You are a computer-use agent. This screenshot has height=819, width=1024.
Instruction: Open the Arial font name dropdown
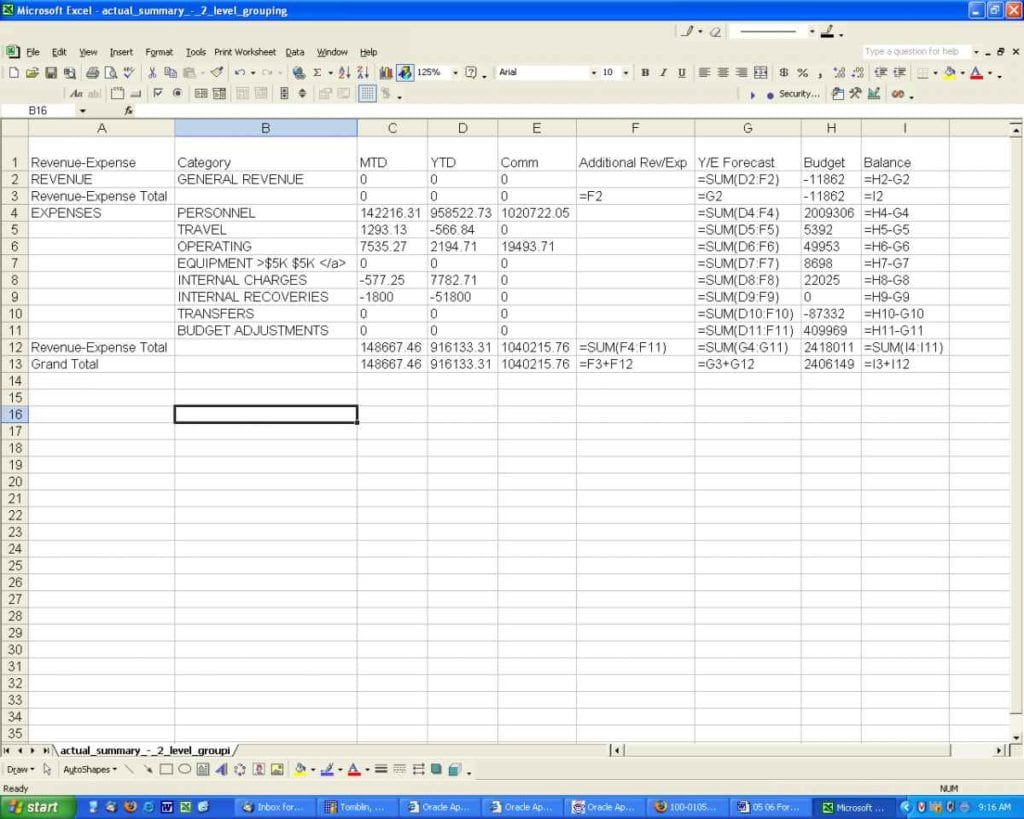click(594, 73)
